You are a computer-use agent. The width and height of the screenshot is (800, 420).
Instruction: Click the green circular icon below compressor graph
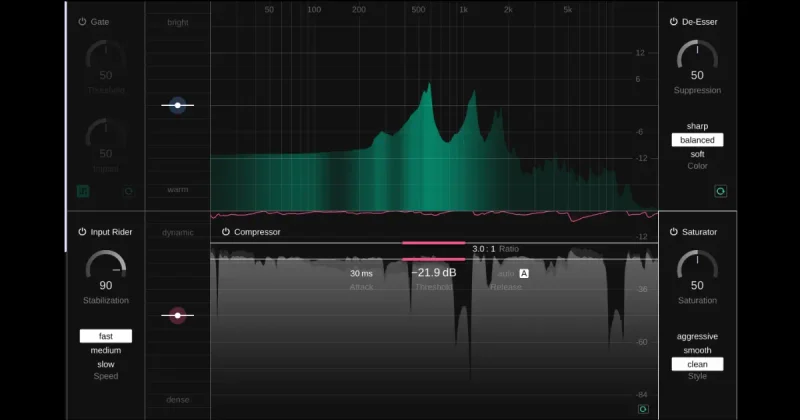[643, 409]
